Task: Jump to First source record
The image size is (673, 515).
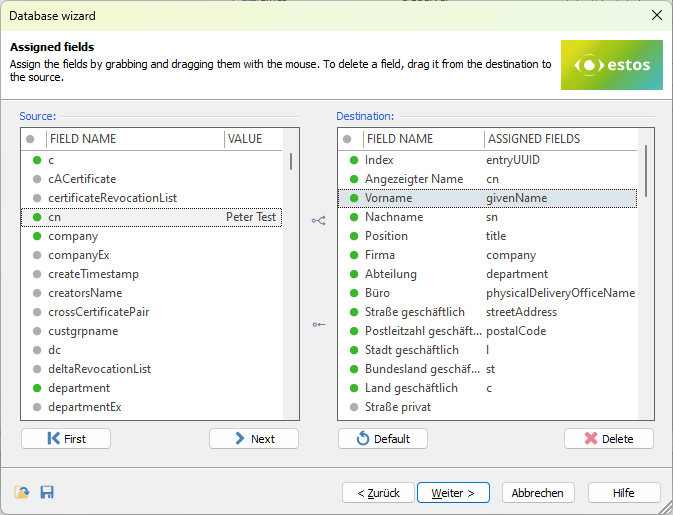Action: [66, 439]
